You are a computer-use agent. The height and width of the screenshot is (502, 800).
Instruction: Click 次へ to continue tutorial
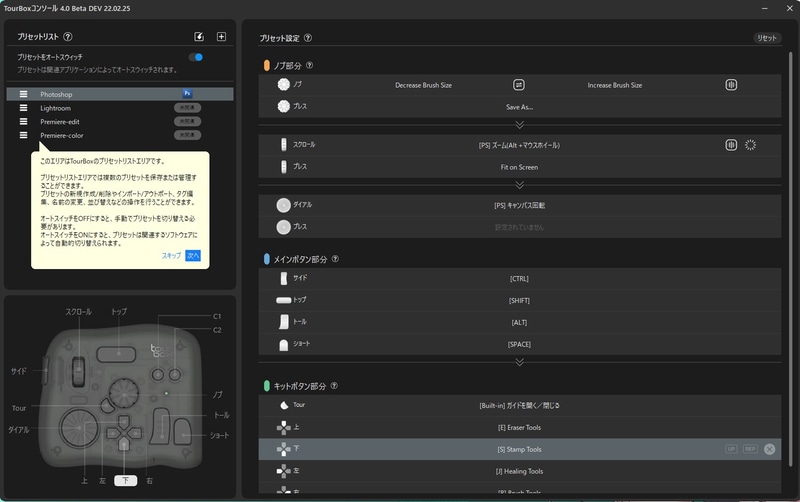193,256
